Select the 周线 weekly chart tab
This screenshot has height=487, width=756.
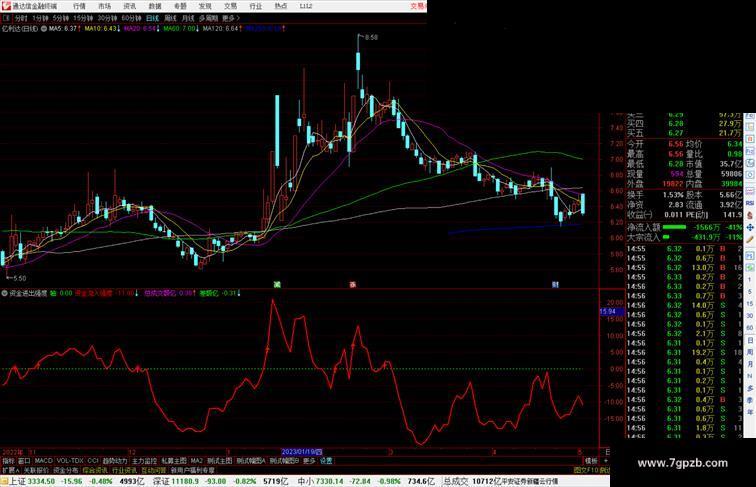[170, 18]
